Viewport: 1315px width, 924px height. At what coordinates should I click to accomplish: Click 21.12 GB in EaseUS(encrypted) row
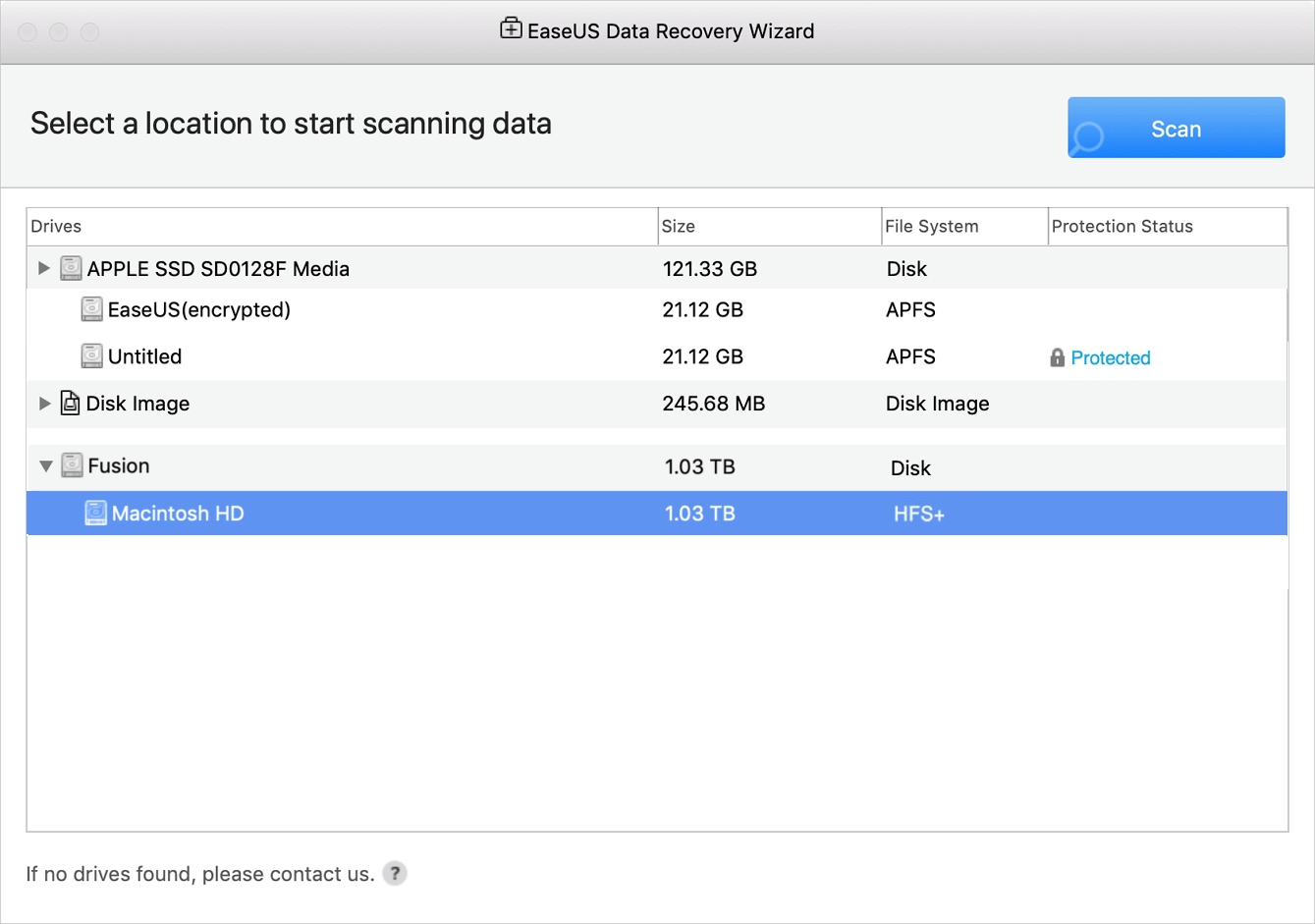click(x=703, y=310)
